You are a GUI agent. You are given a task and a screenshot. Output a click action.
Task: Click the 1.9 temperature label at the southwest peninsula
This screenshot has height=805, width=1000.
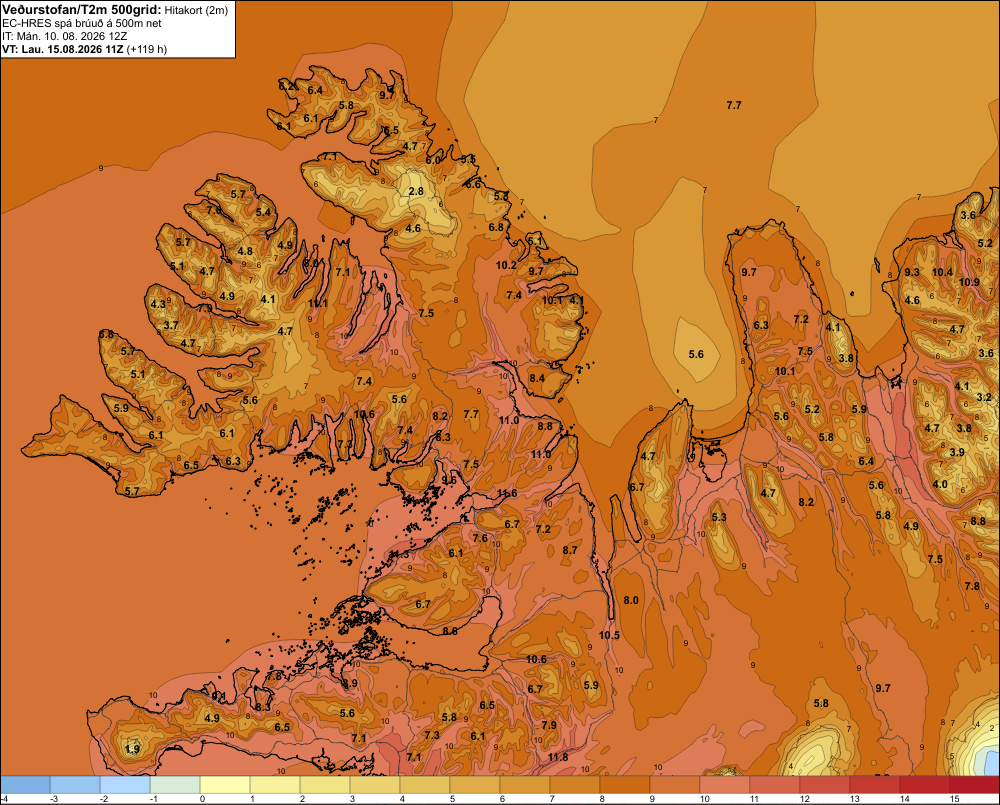133,750
